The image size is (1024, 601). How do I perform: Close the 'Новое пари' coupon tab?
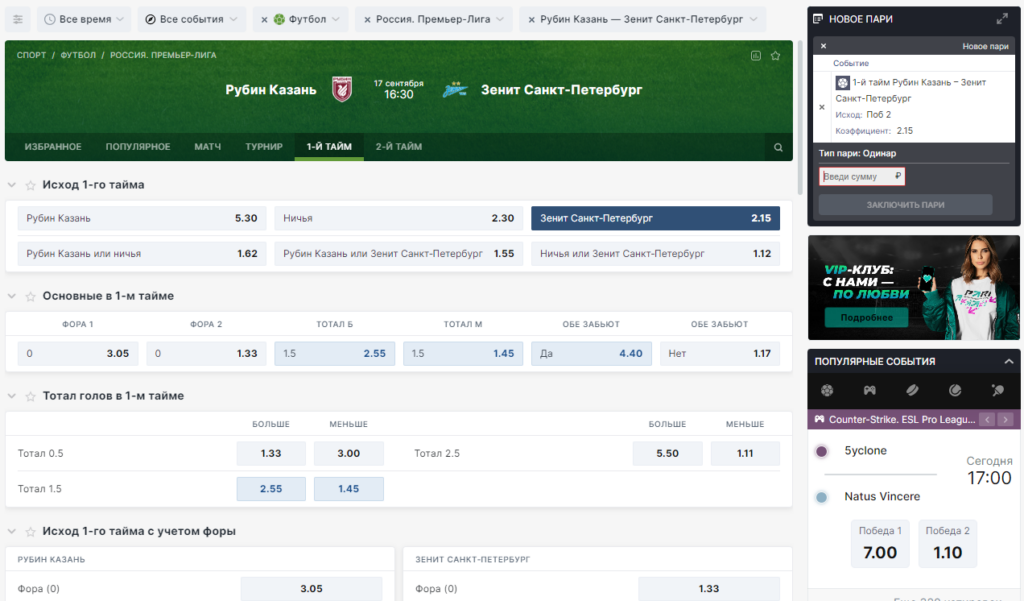[824, 46]
